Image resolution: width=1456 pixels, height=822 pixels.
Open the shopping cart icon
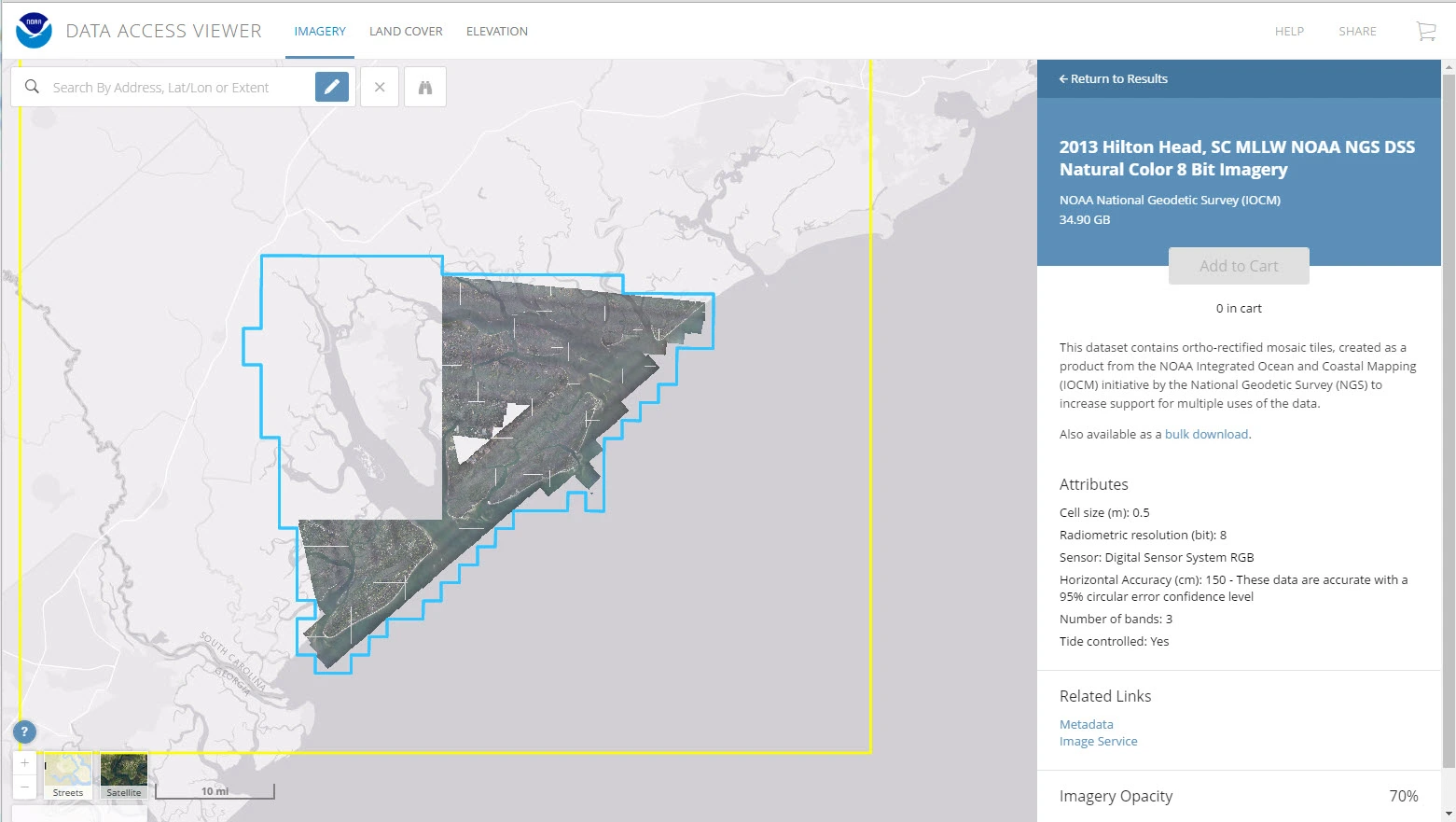point(1425,31)
